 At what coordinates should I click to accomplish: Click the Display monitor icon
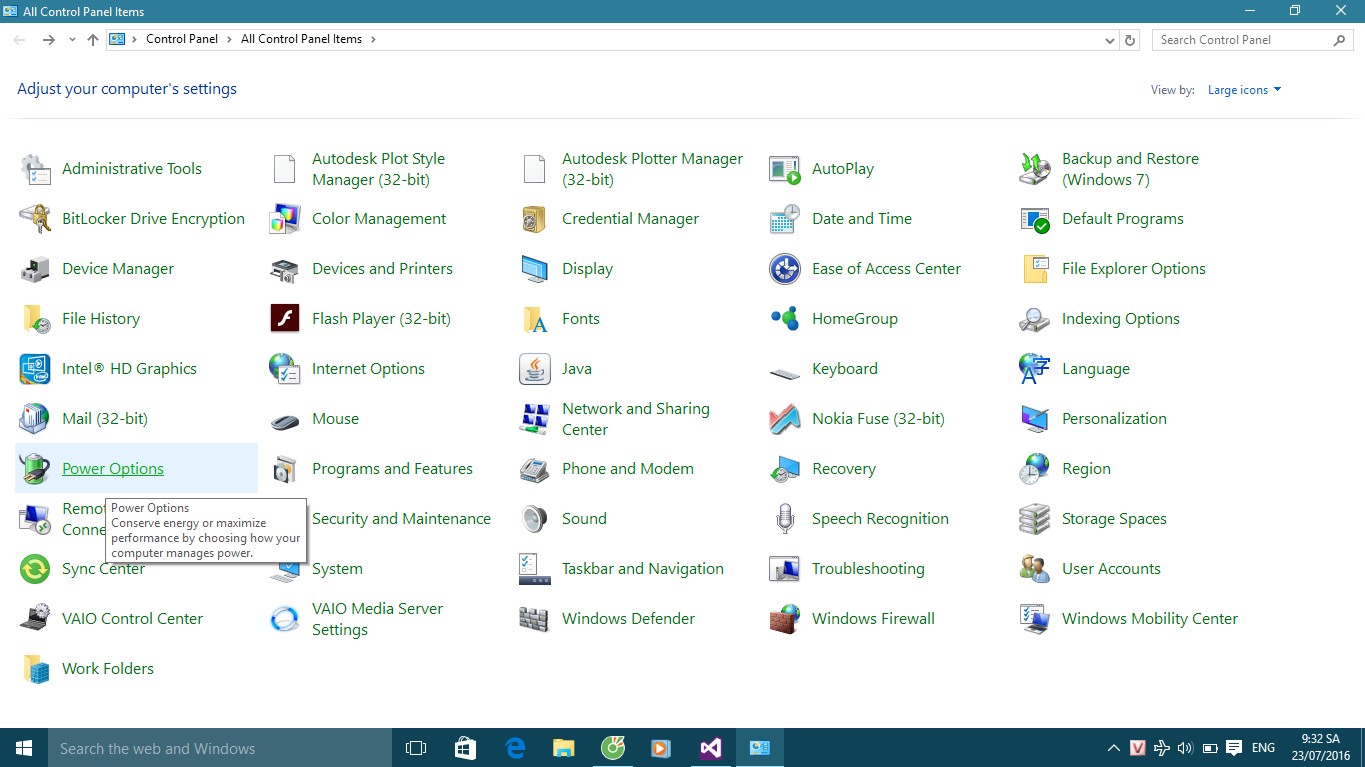click(x=535, y=269)
